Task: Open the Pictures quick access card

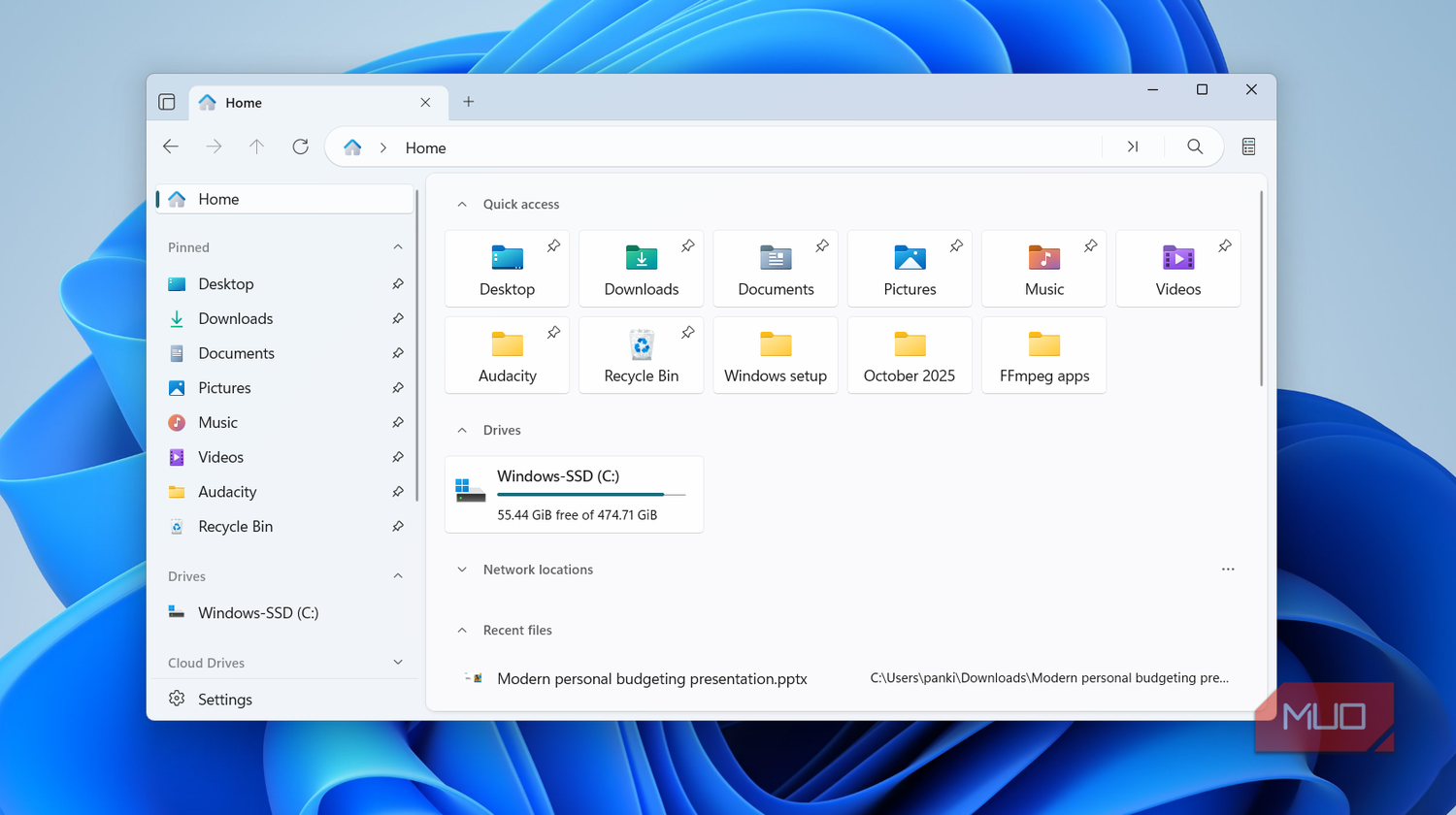Action: [910, 269]
